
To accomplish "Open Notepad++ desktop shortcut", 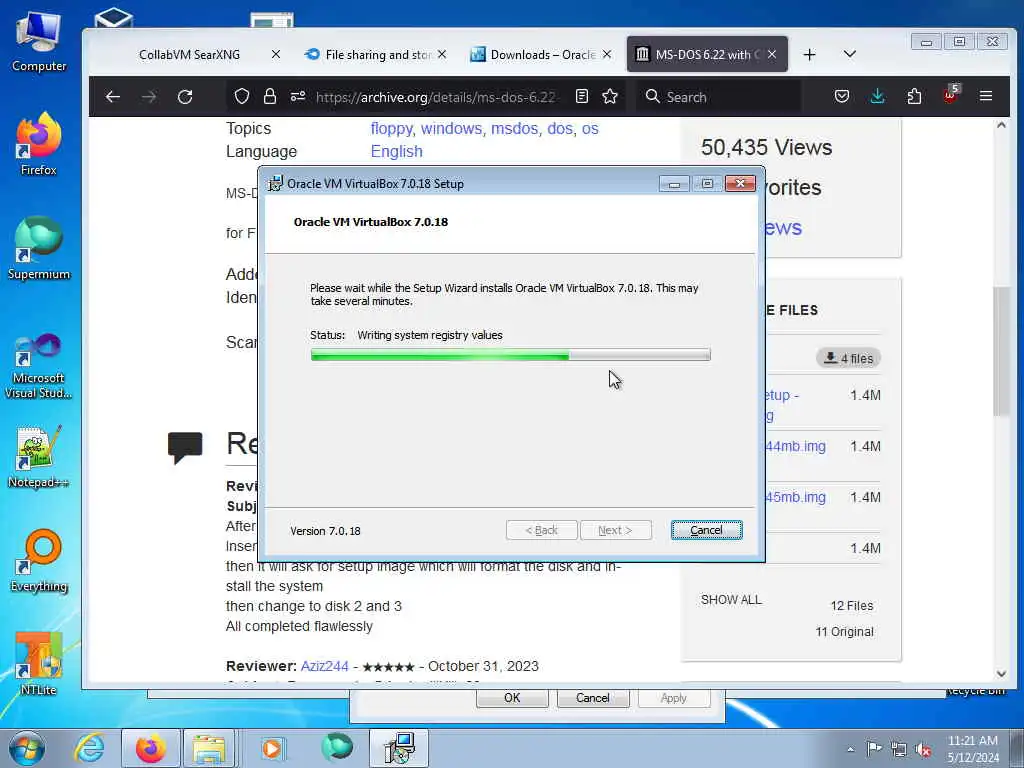I will point(39,457).
